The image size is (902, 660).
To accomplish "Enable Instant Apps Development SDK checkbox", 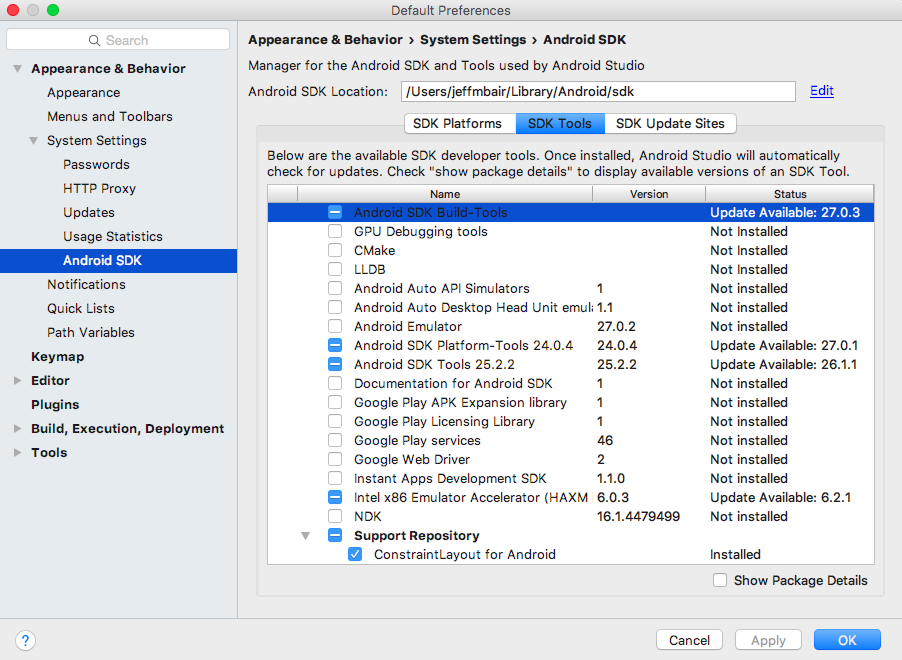I will pyautogui.click(x=335, y=478).
